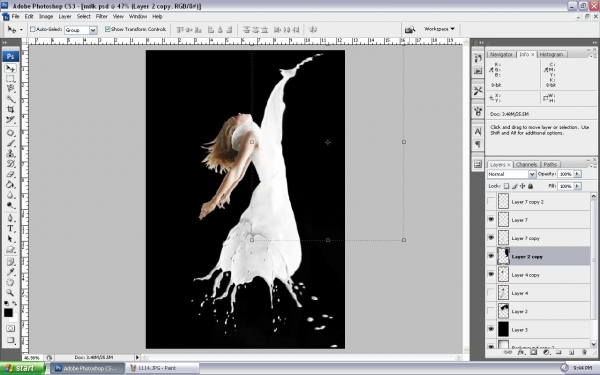Hide Layer 7 with its eye icon
This screenshot has width=600, height=375.
coord(491,220)
